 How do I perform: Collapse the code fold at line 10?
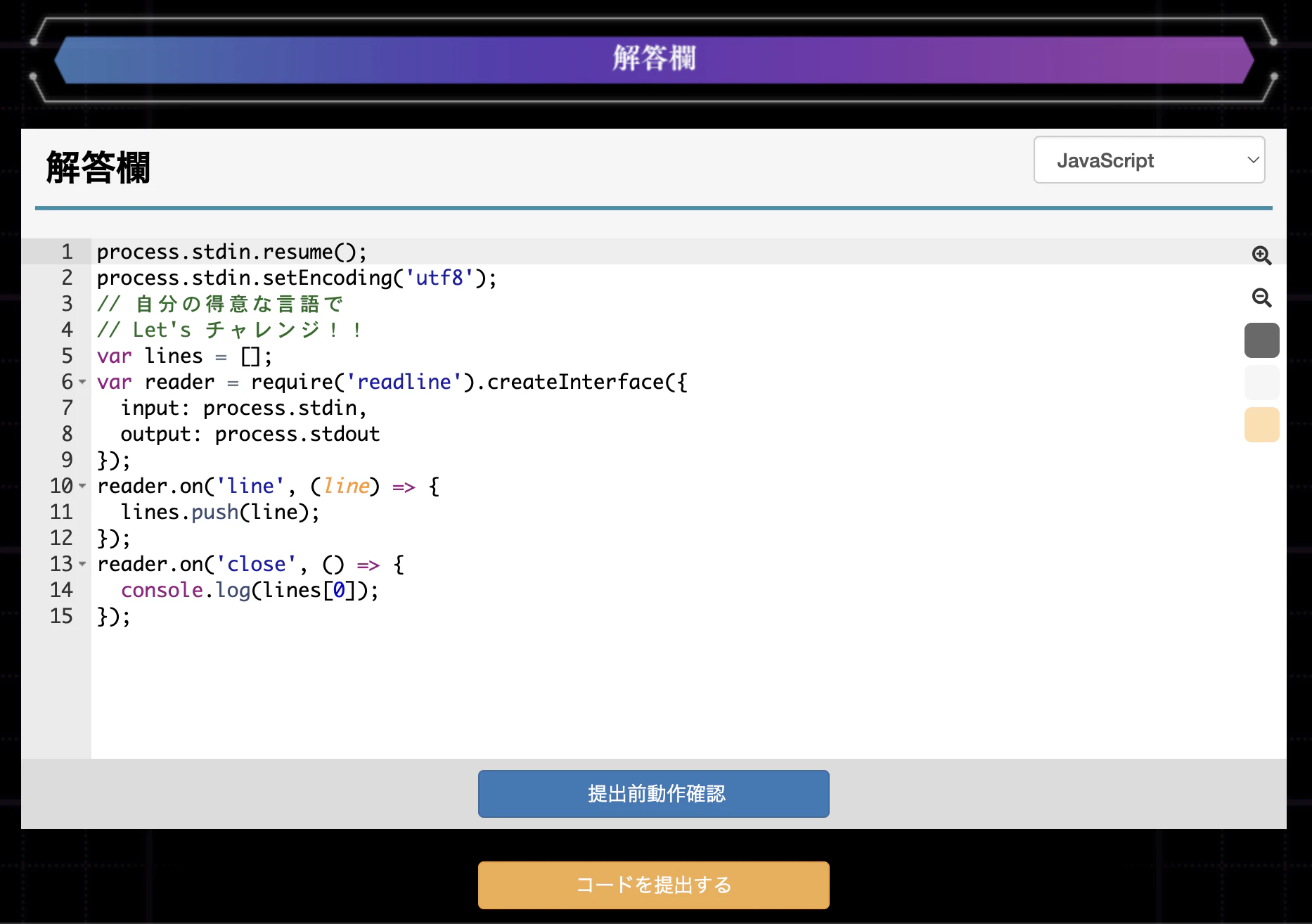pos(82,486)
